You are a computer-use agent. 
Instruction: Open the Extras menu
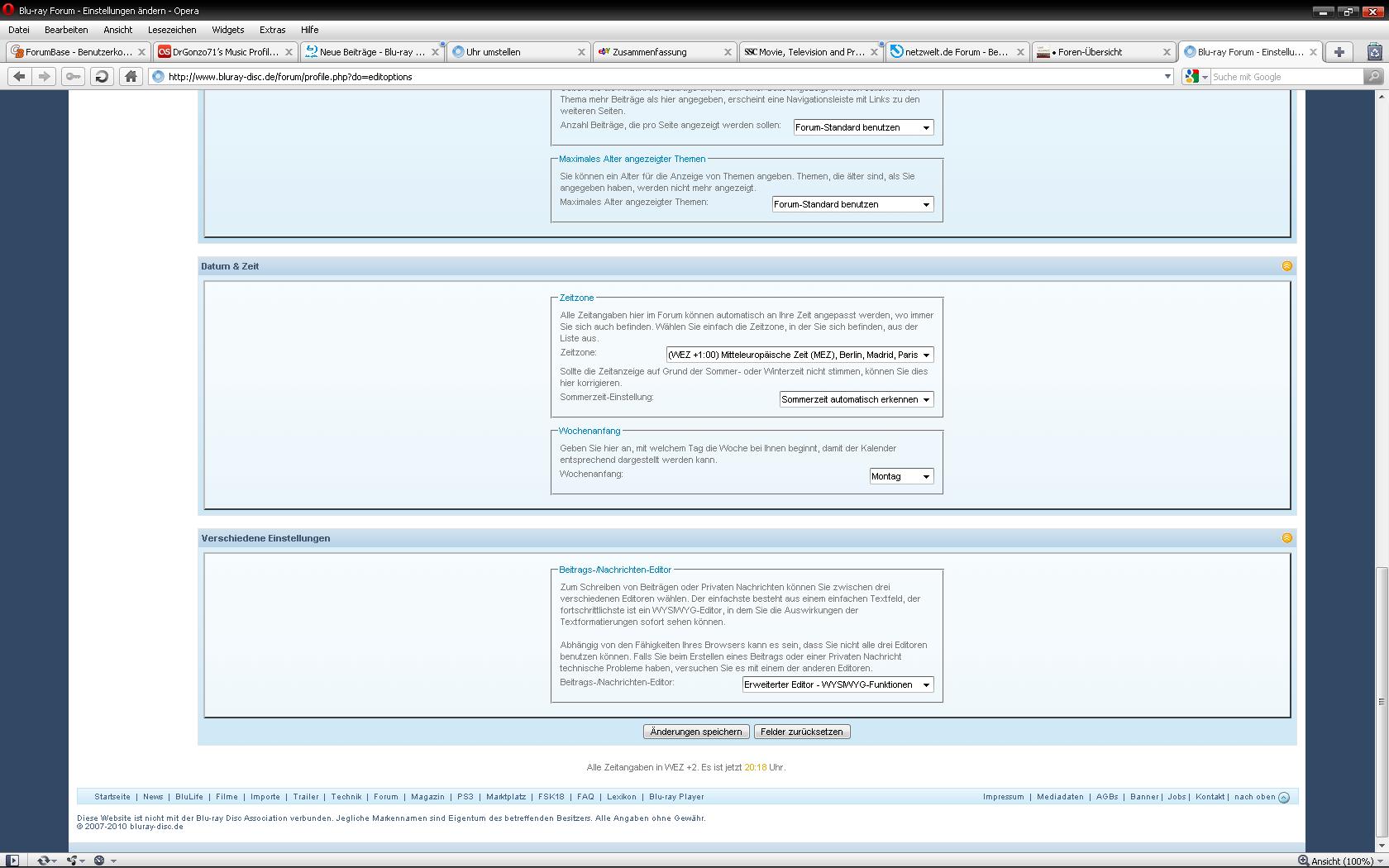click(x=272, y=30)
